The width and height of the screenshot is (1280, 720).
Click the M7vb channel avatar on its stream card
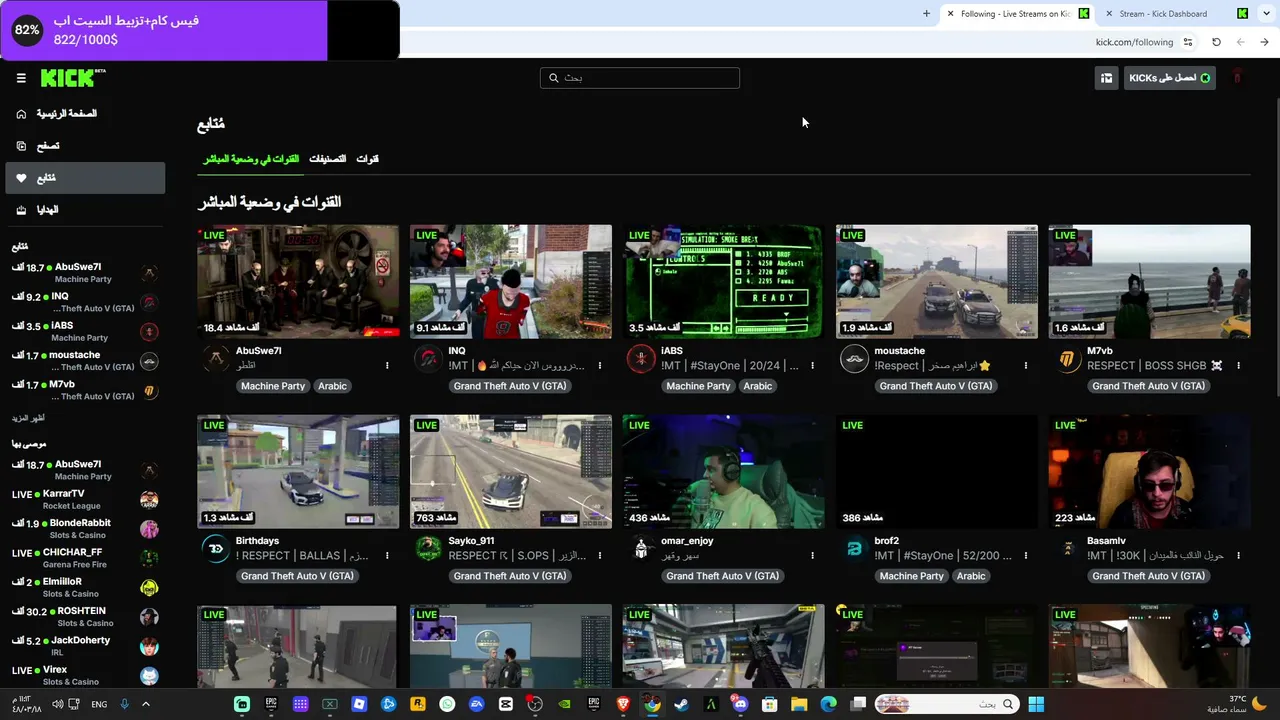(x=1067, y=359)
